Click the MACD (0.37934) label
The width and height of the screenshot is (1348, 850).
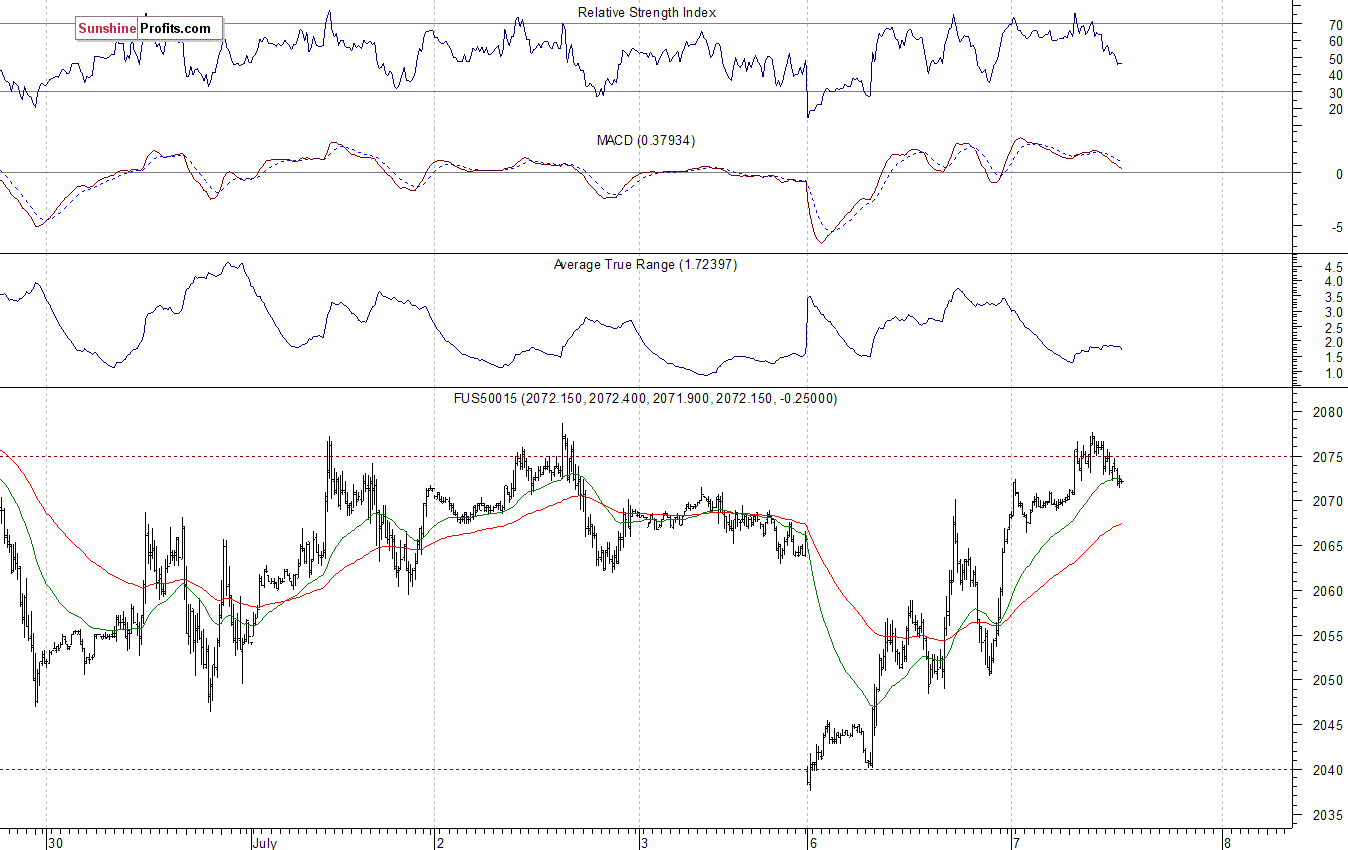(646, 141)
